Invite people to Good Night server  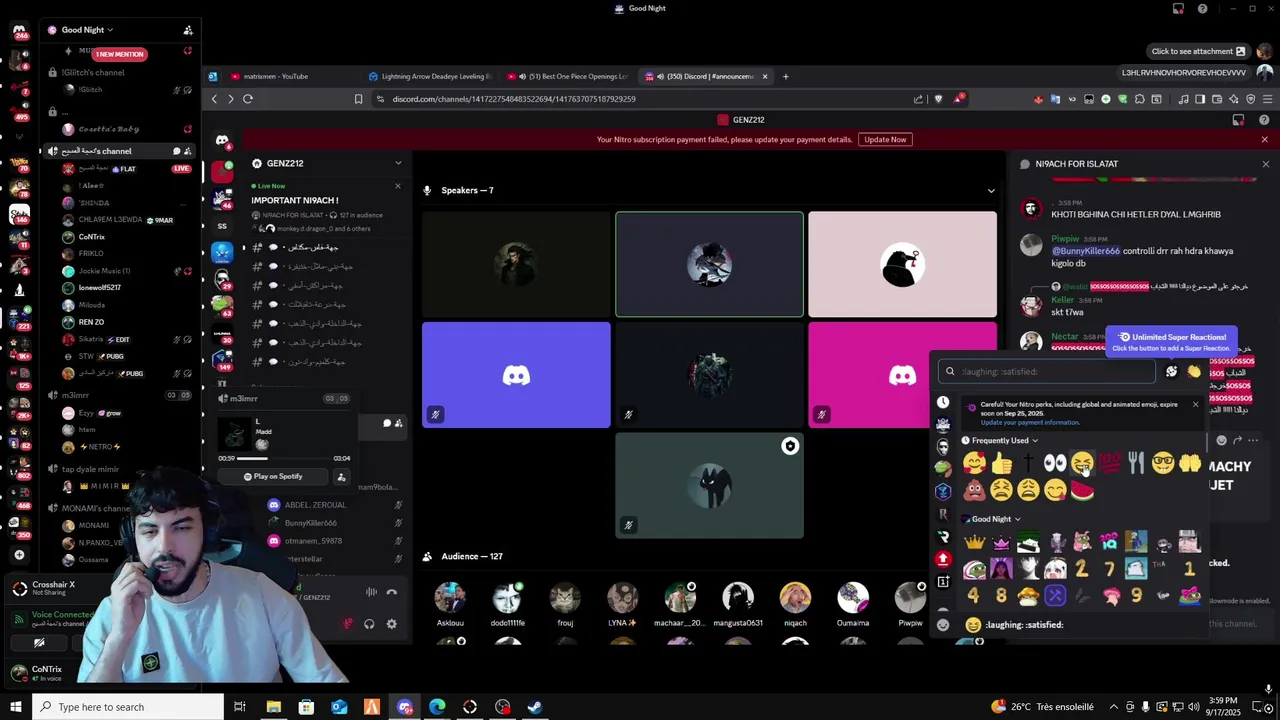(x=188, y=30)
